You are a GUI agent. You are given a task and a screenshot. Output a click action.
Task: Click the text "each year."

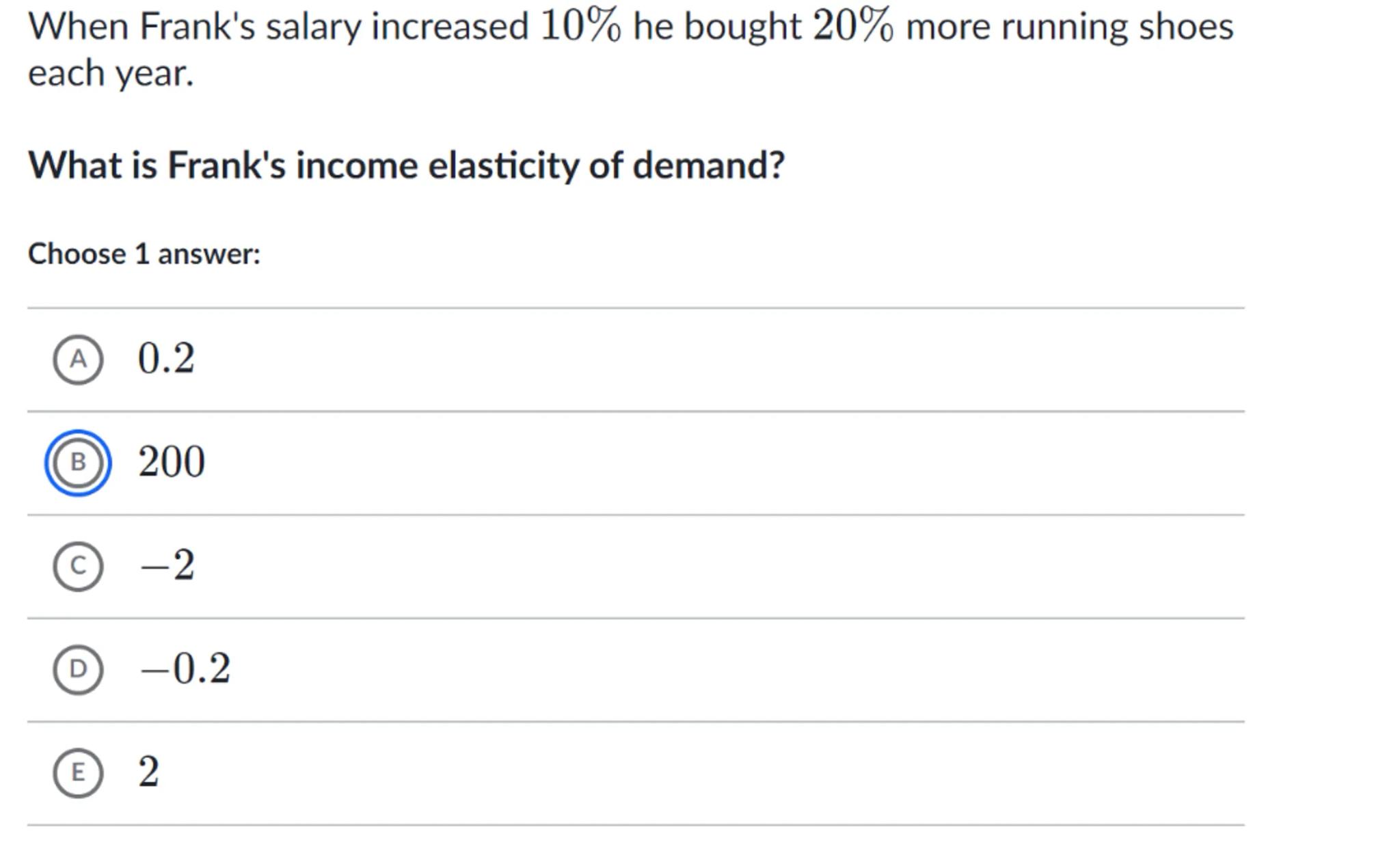click(x=111, y=73)
